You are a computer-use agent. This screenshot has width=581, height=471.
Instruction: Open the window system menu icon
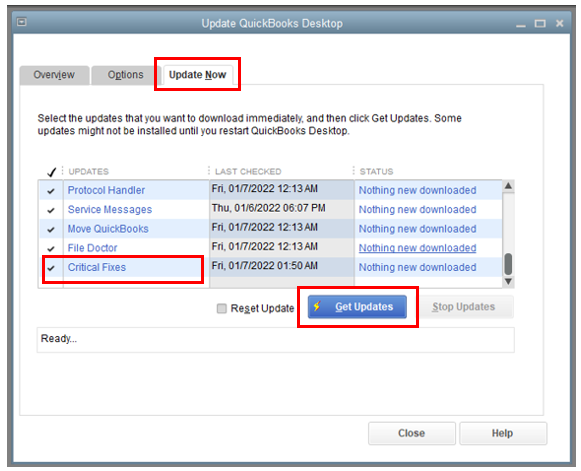pyautogui.click(x=22, y=22)
